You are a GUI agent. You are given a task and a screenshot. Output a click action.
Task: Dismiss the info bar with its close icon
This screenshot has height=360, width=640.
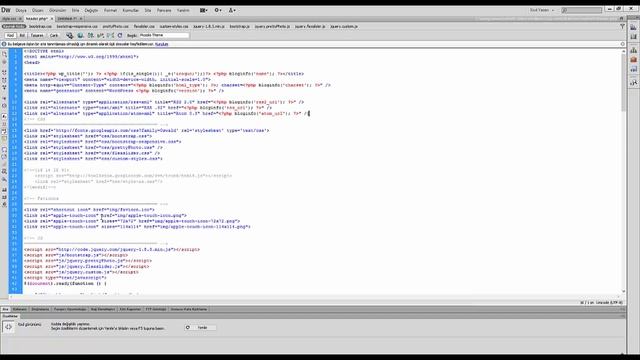(622, 44)
